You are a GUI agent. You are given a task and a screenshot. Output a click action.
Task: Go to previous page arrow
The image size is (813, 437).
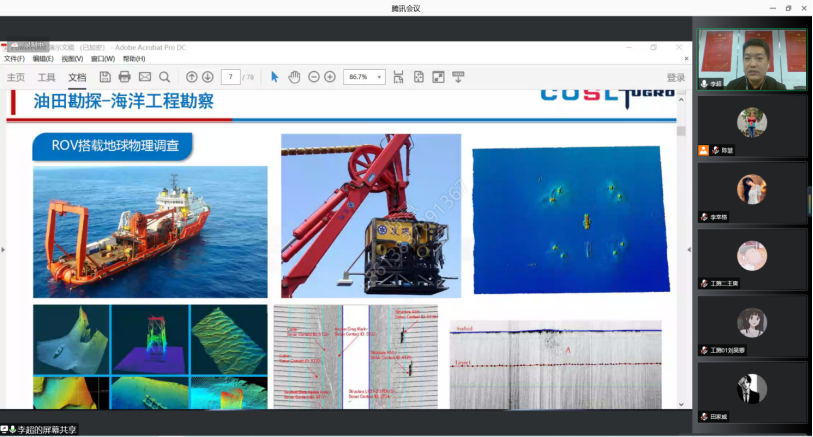tap(192, 77)
